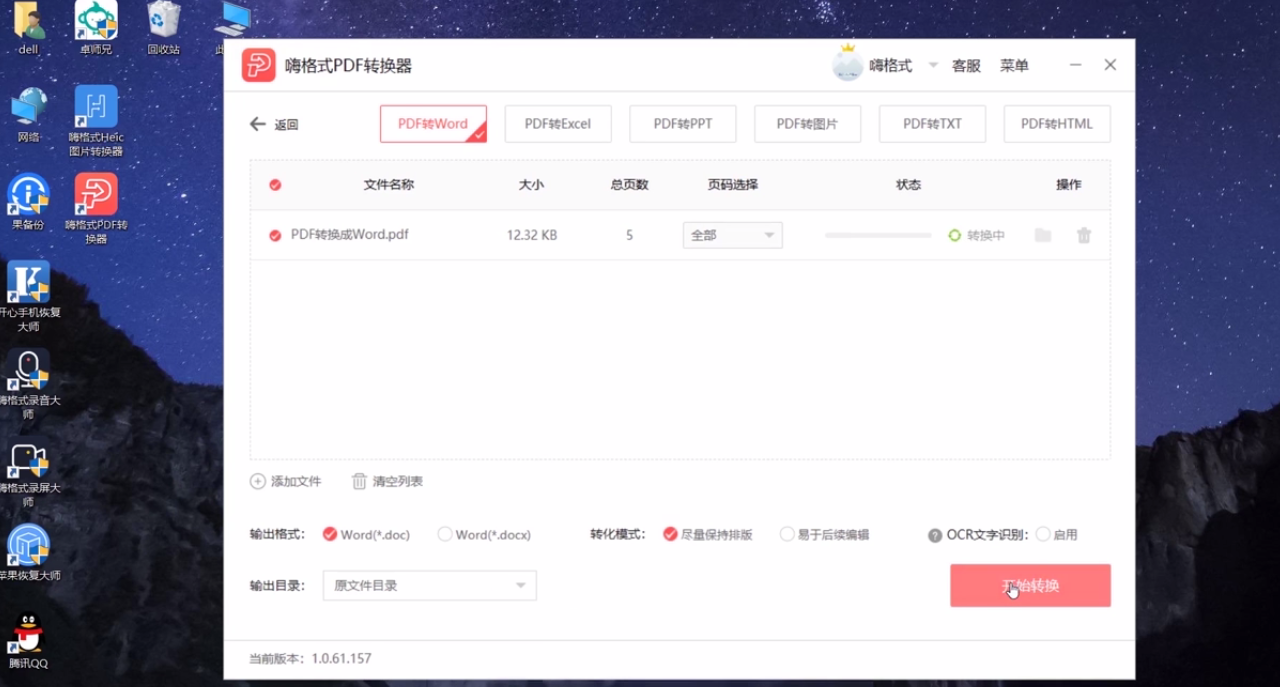Viewport: 1280px width, 687px height.
Task: Click the 返回 text label
Action: click(287, 125)
